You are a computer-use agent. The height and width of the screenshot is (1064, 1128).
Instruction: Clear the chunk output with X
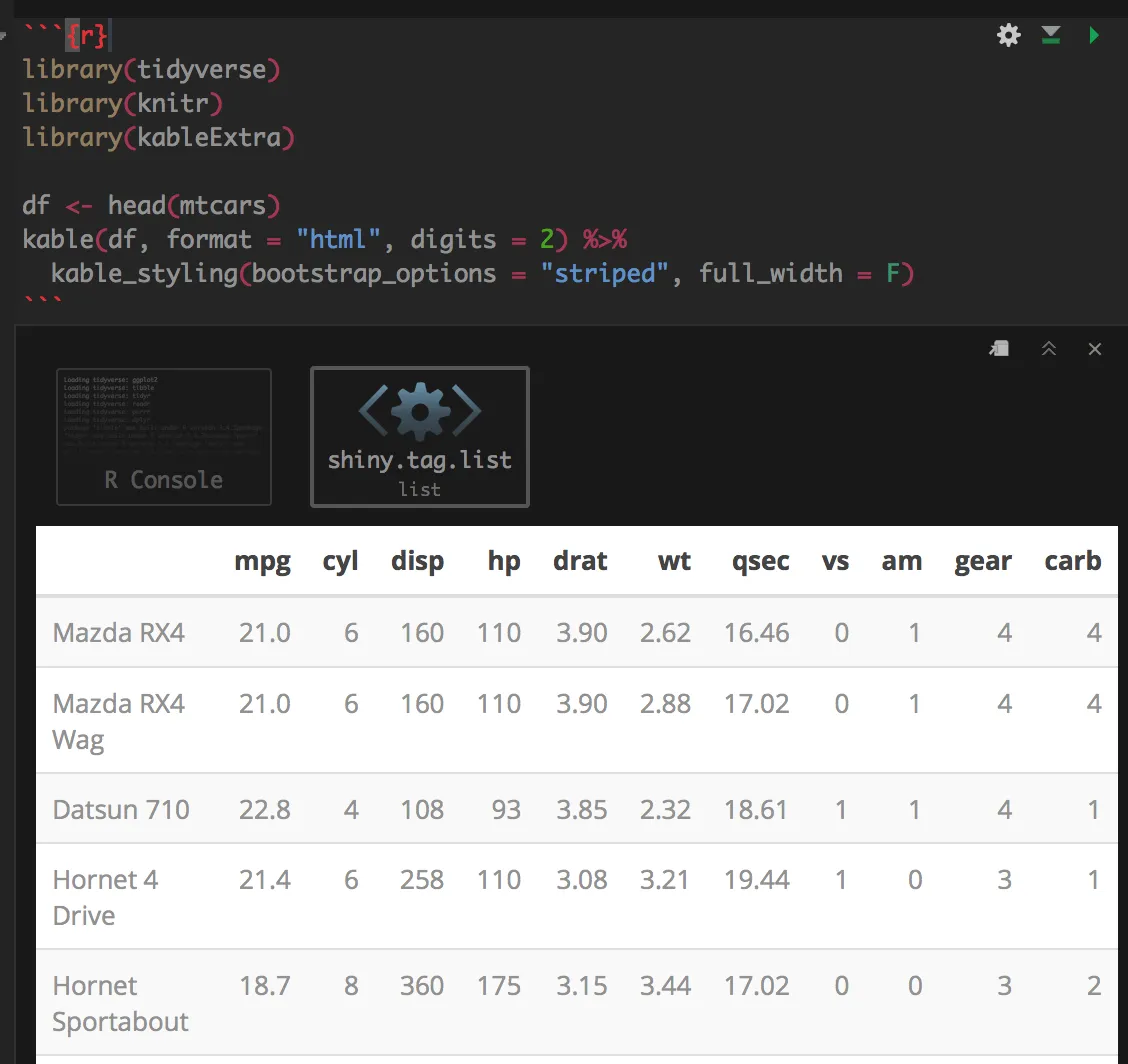[1095, 348]
